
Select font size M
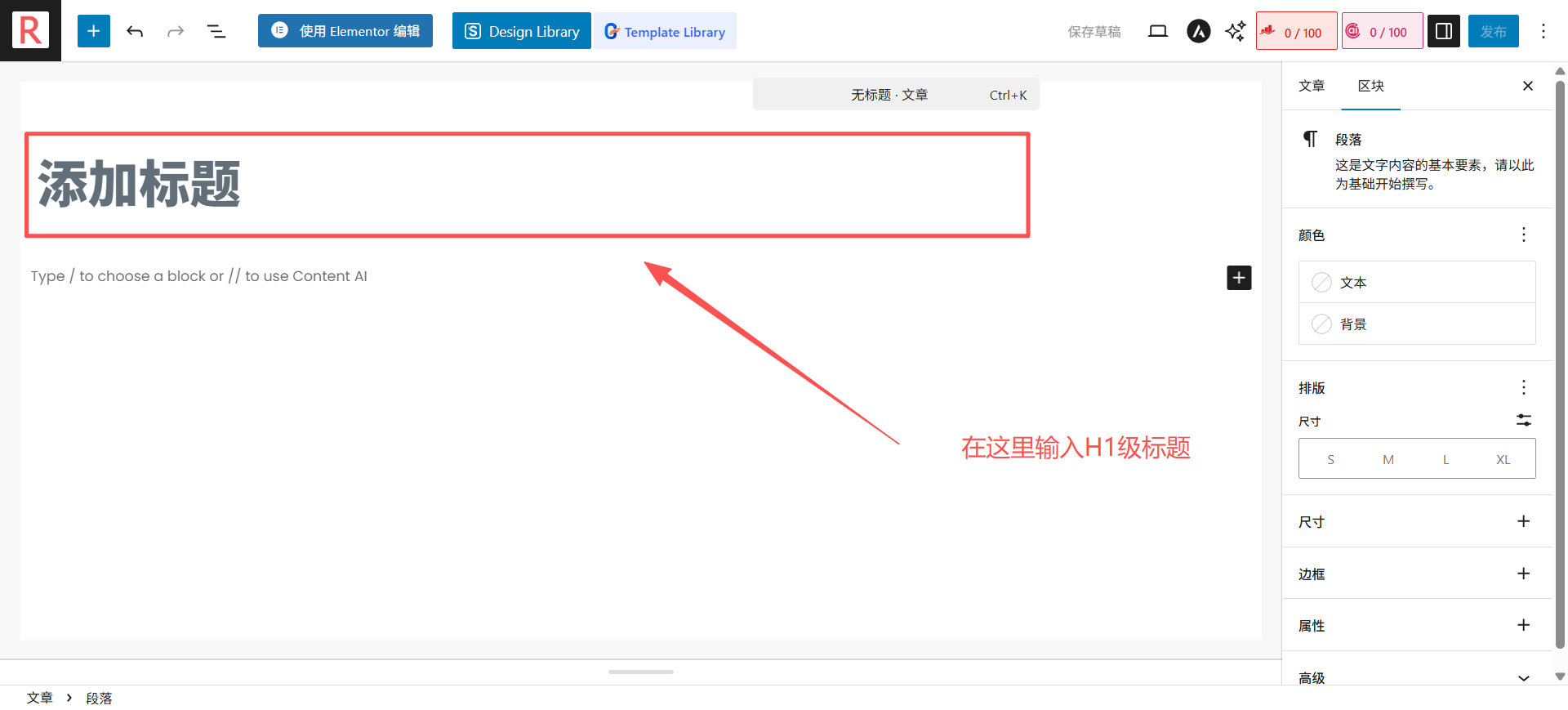click(1388, 459)
